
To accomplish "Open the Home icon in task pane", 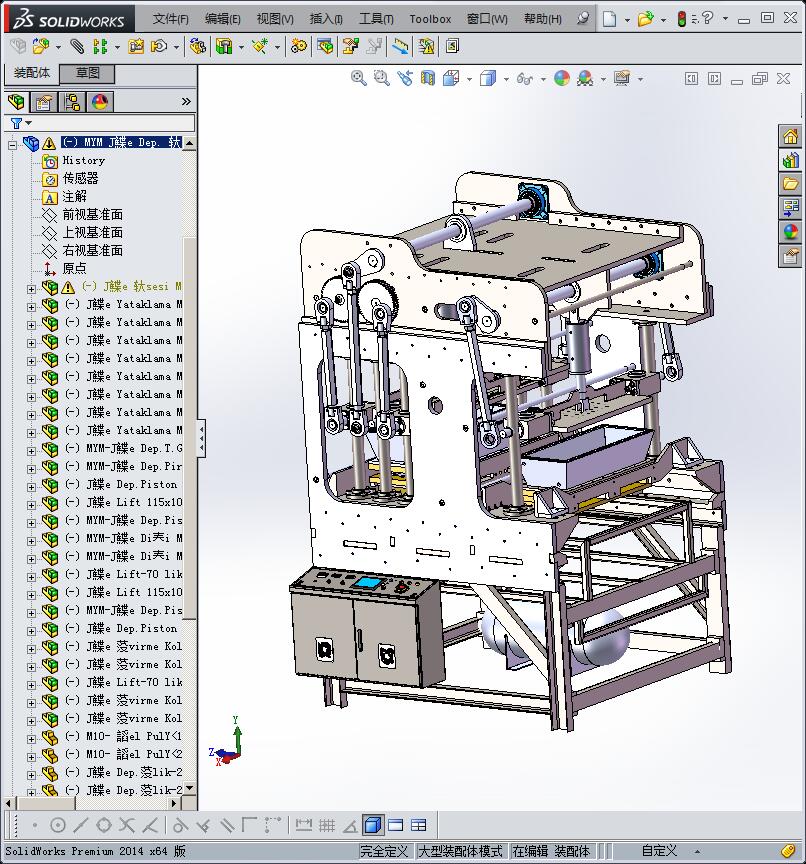I will 790,137.
